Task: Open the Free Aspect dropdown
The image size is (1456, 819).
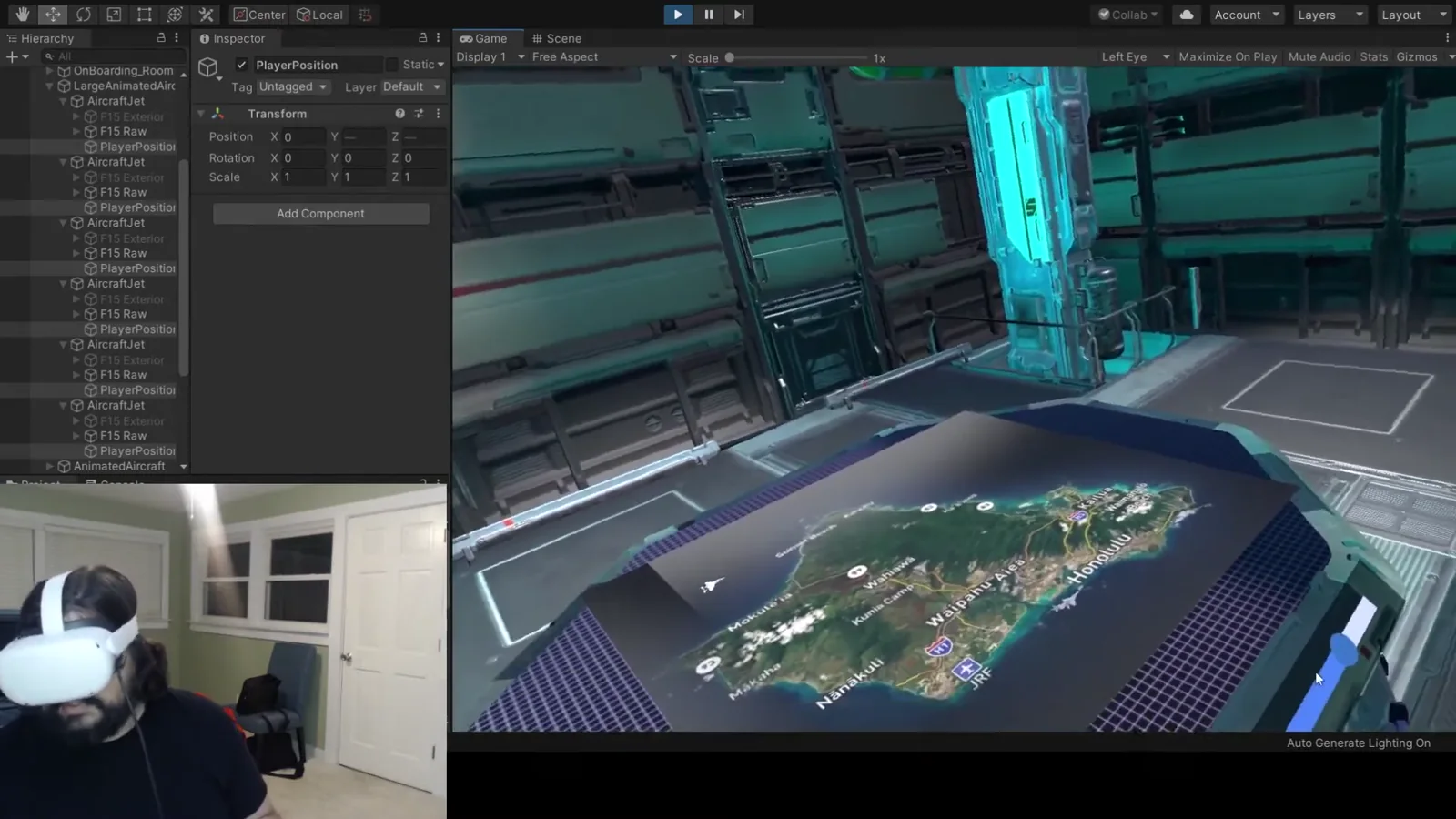Action: (604, 56)
